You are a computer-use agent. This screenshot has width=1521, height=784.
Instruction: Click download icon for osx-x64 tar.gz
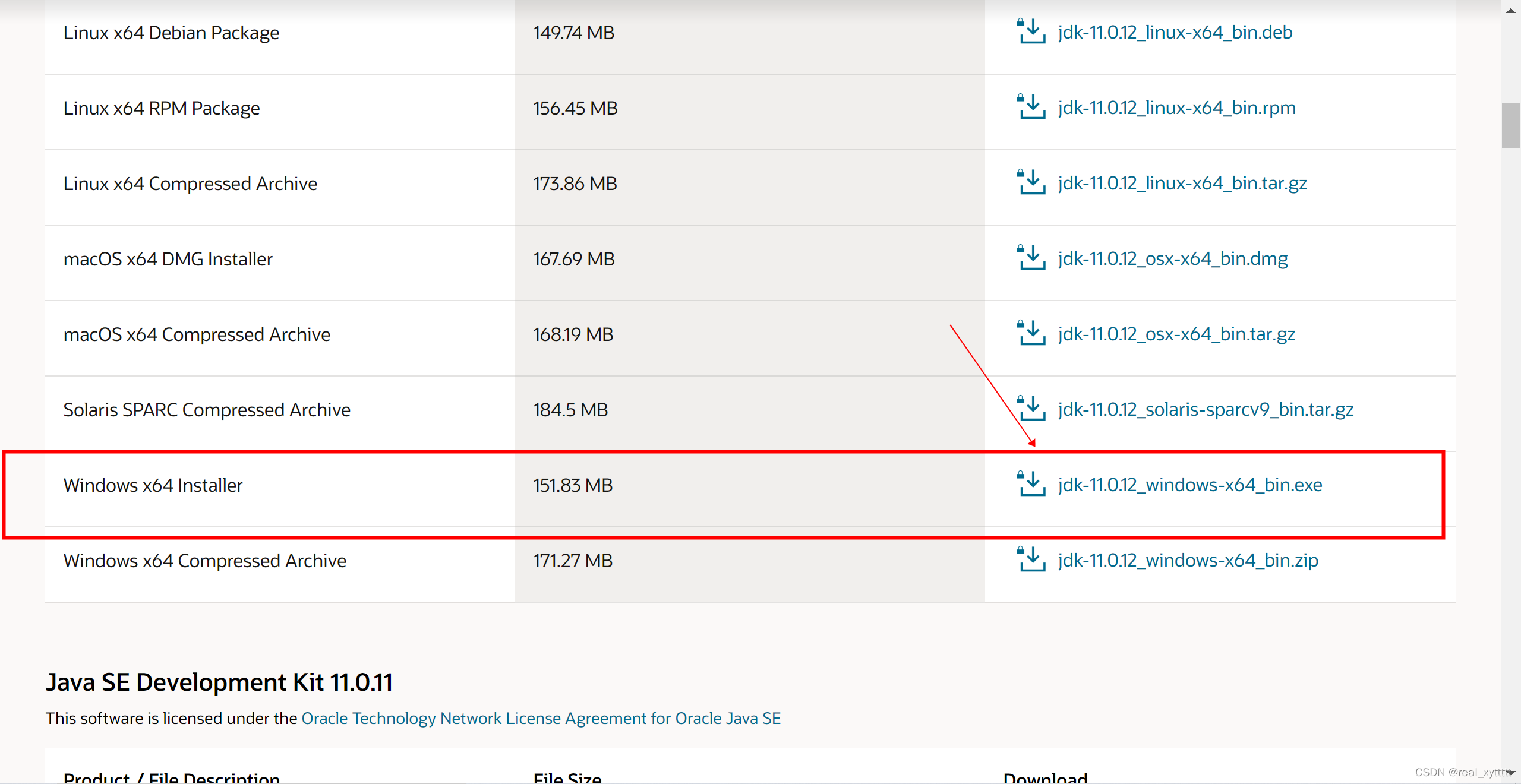[x=1031, y=334]
